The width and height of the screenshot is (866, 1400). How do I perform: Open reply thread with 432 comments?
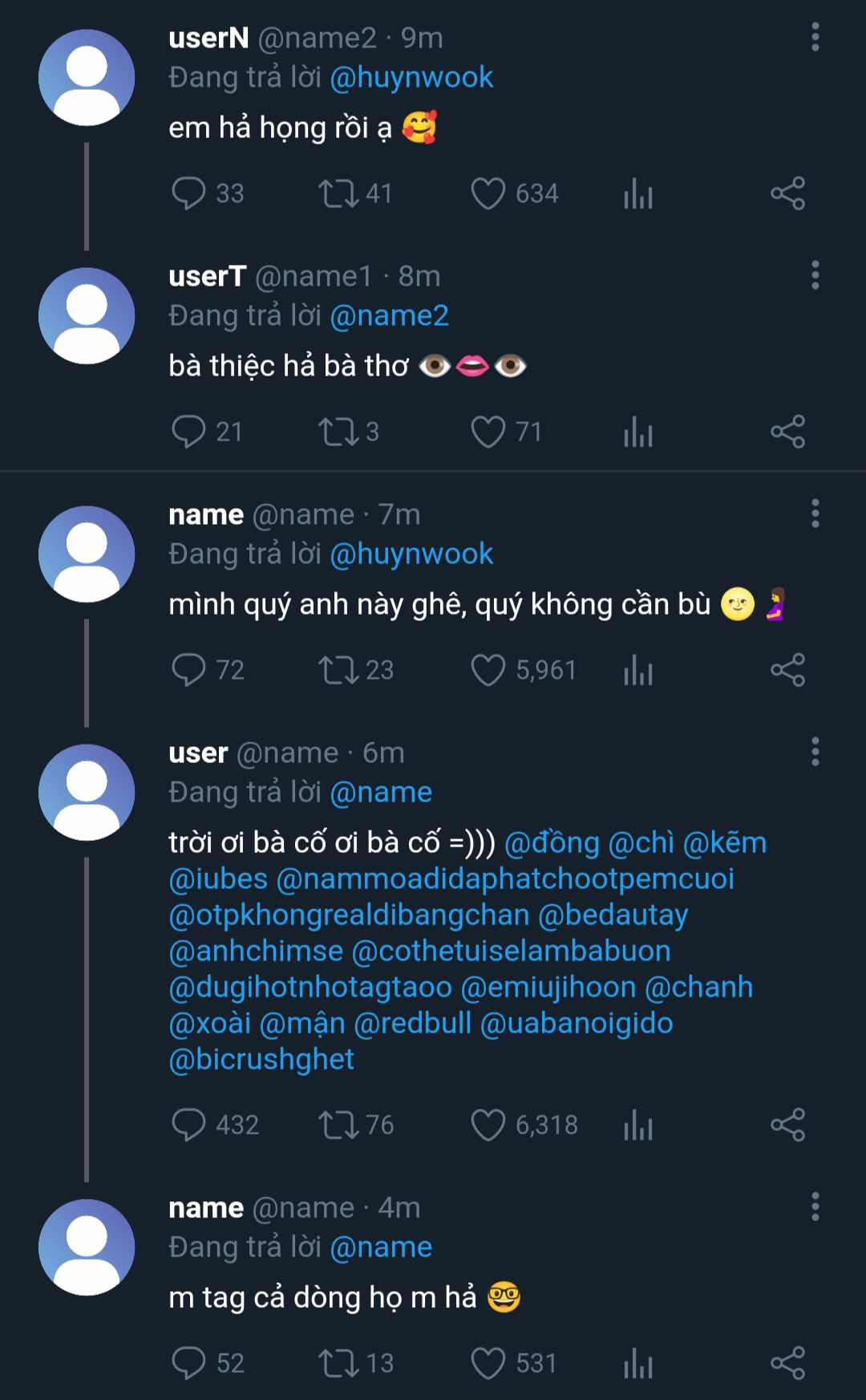point(189,1125)
